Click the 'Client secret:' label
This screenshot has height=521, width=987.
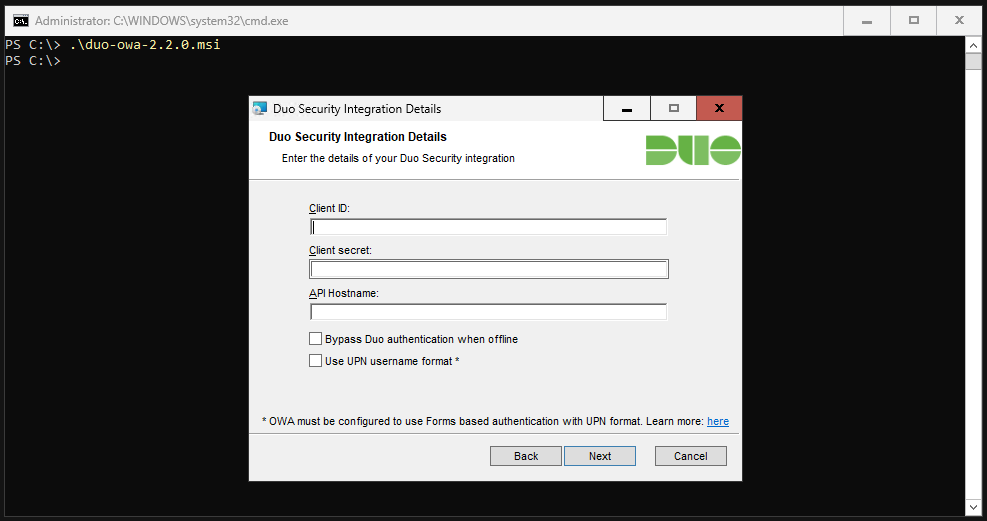pyautogui.click(x=341, y=250)
